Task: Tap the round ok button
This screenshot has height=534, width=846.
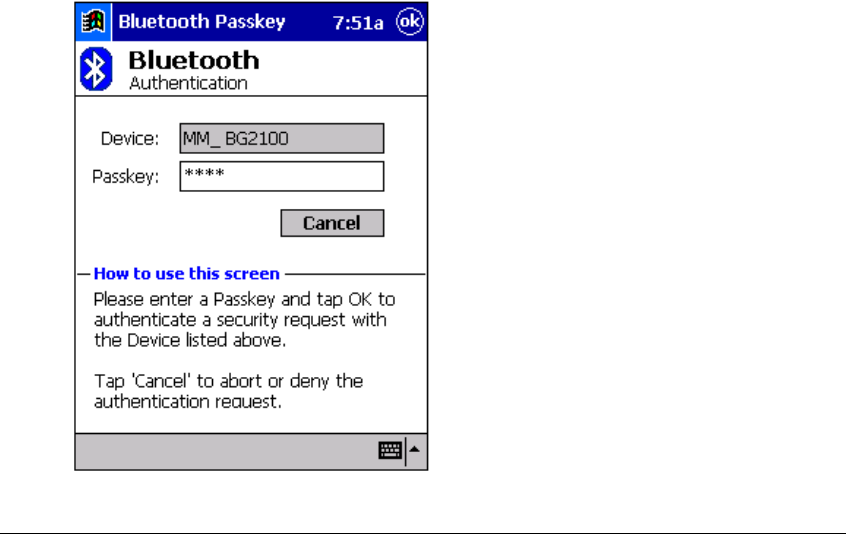Action: (410, 22)
